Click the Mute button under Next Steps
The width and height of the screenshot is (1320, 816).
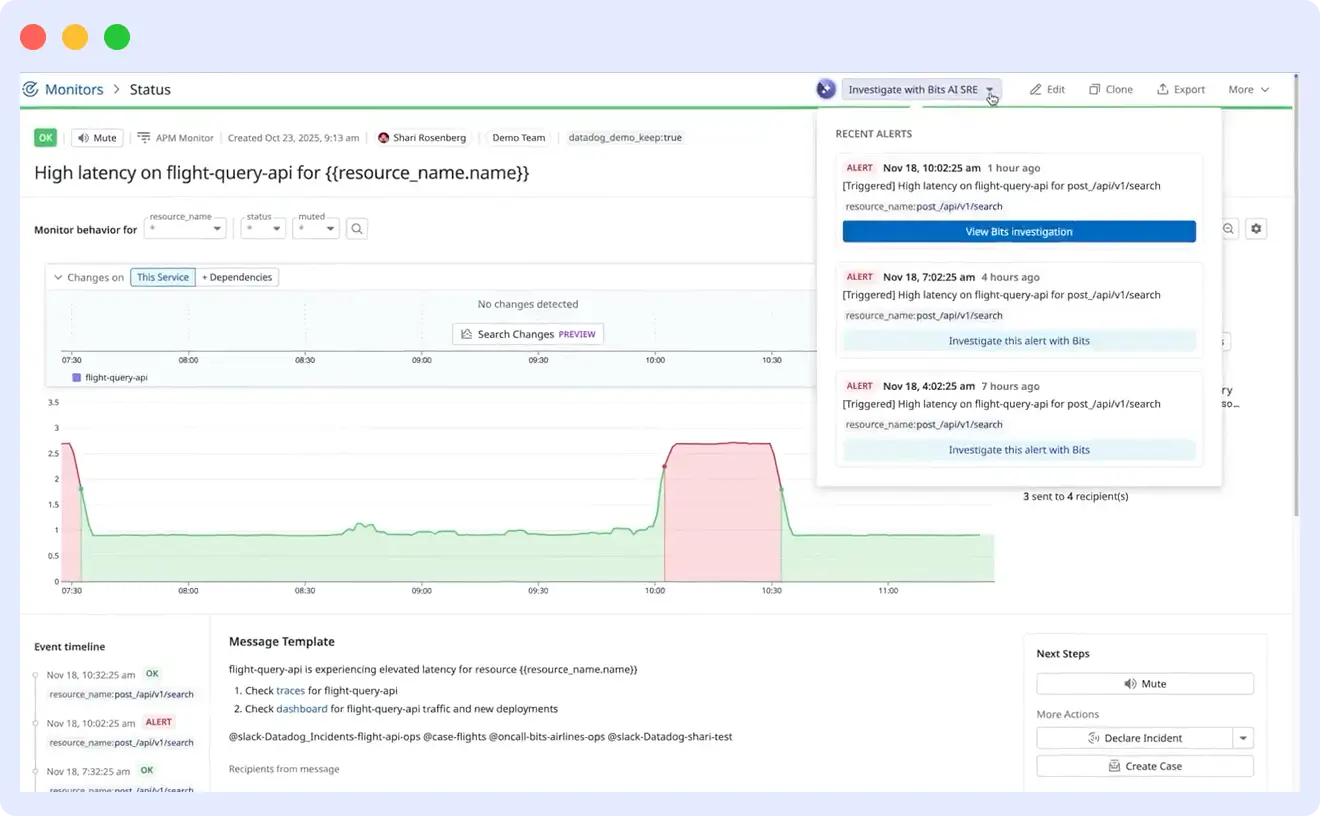[1145, 684]
